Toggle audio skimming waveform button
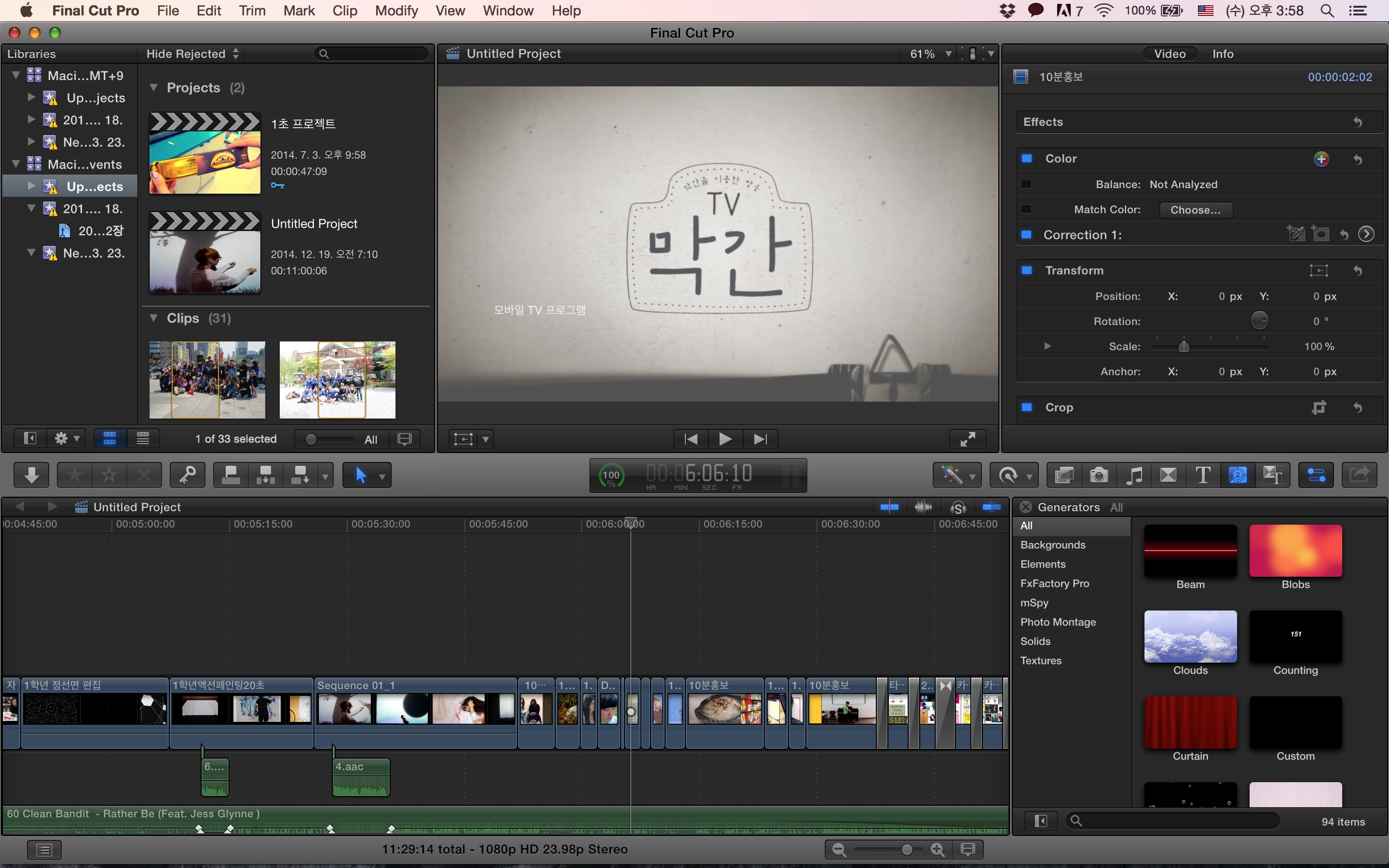Viewport: 1389px width, 868px height. 923,507
